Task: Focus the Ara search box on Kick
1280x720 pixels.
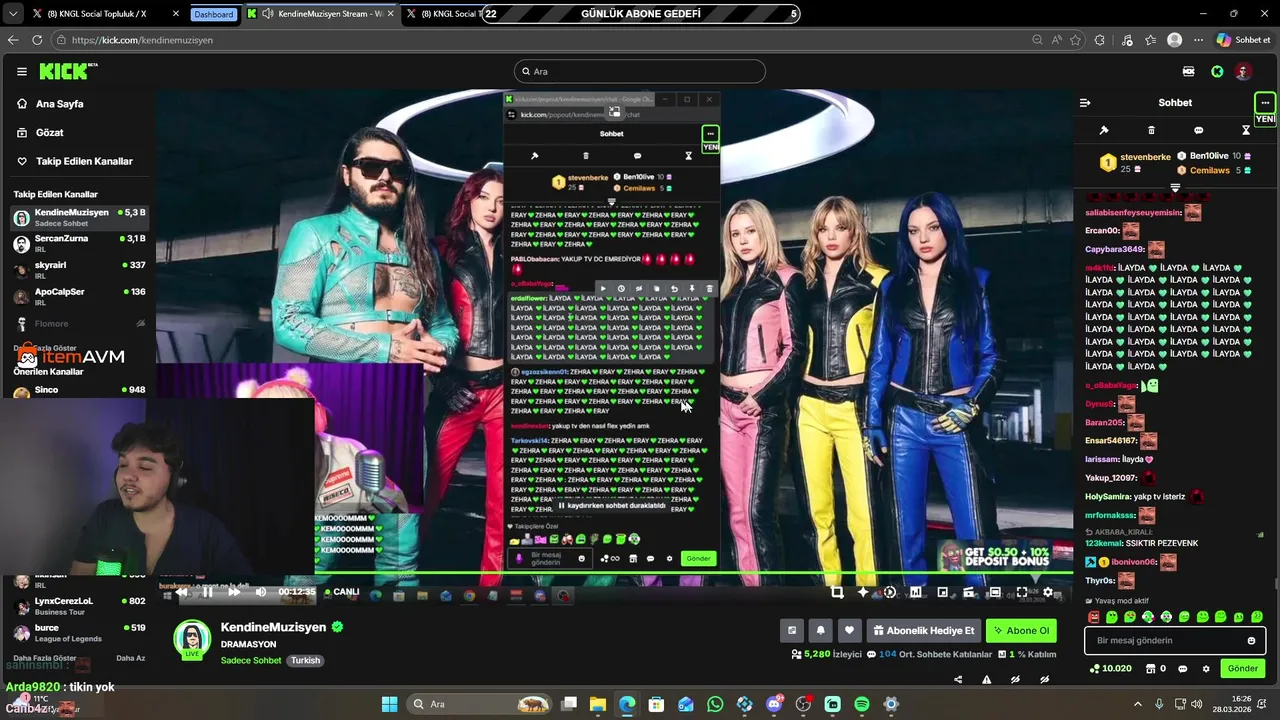Action: point(640,71)
